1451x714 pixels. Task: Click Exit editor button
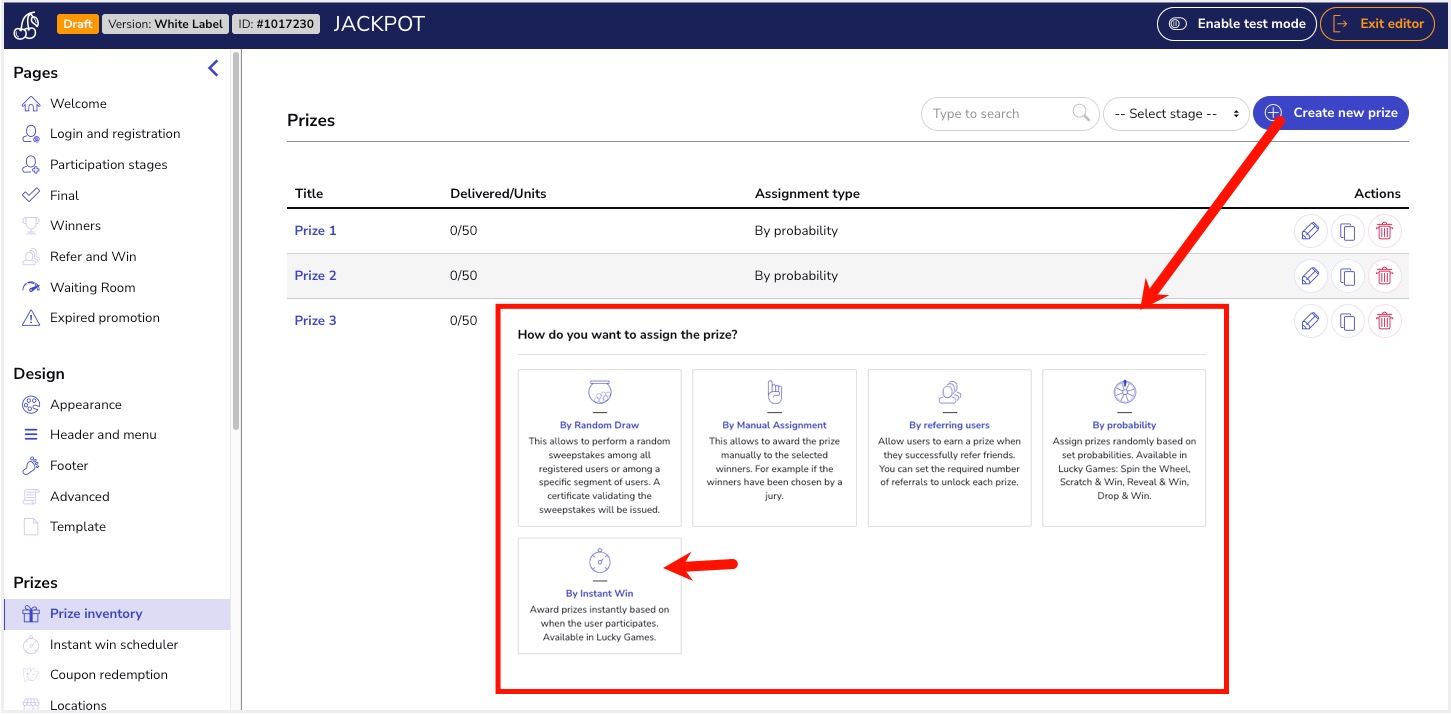(1378, 24)
